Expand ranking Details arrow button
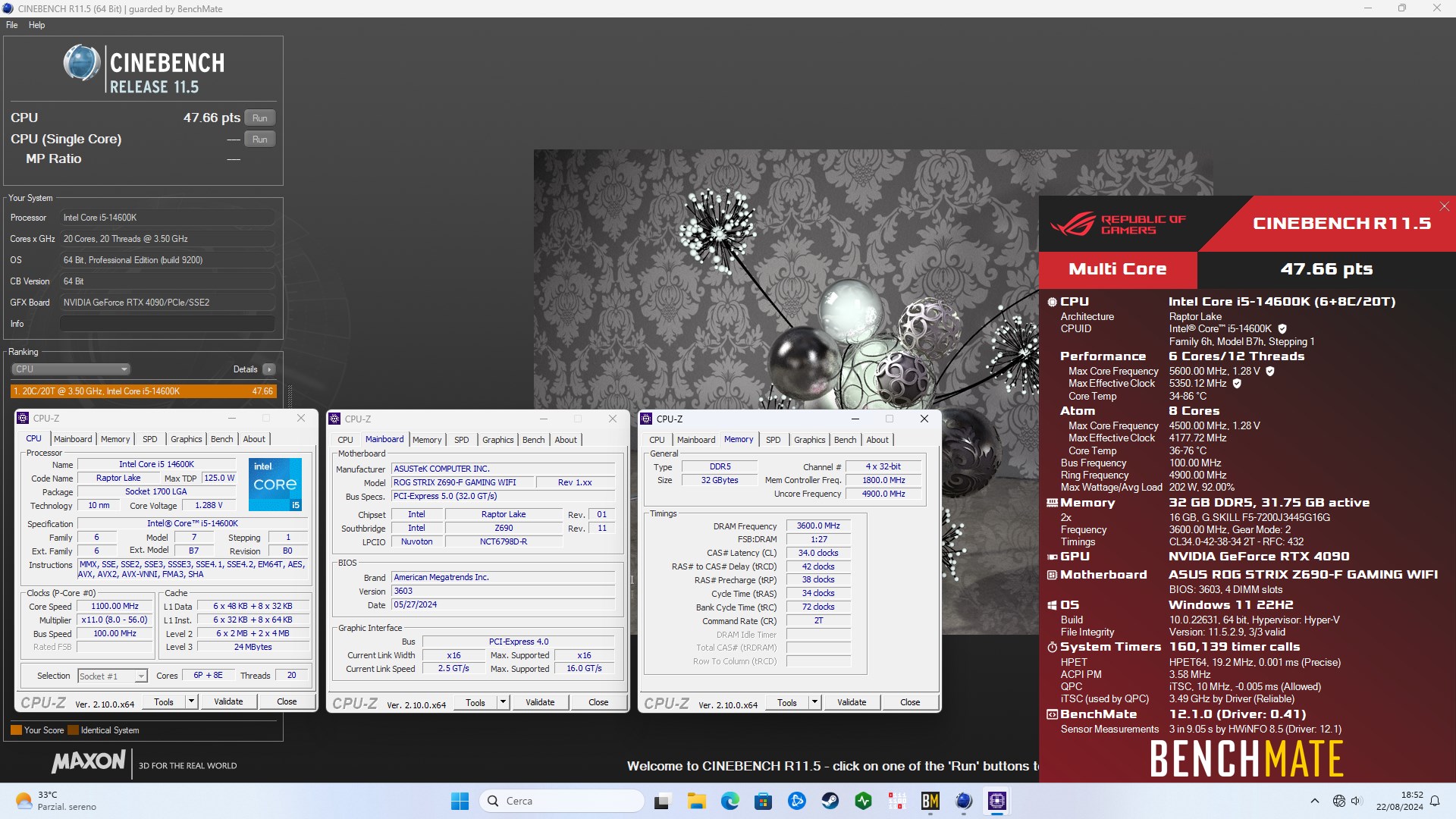This screenshot has height=819, width=1456. click(x=269, y=369)
